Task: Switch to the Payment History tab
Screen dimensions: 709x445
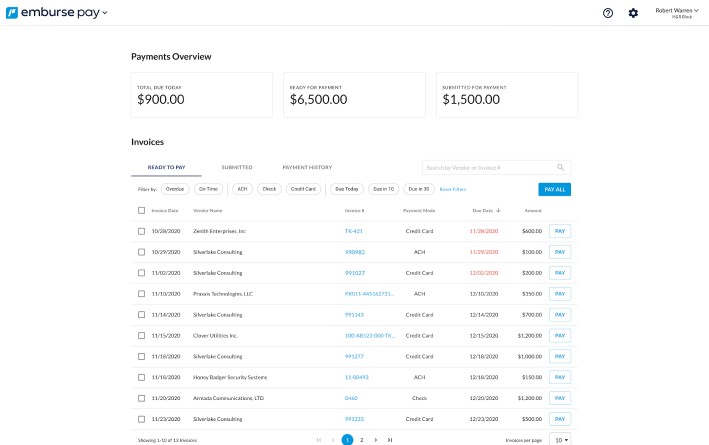Action: (307, 167)
